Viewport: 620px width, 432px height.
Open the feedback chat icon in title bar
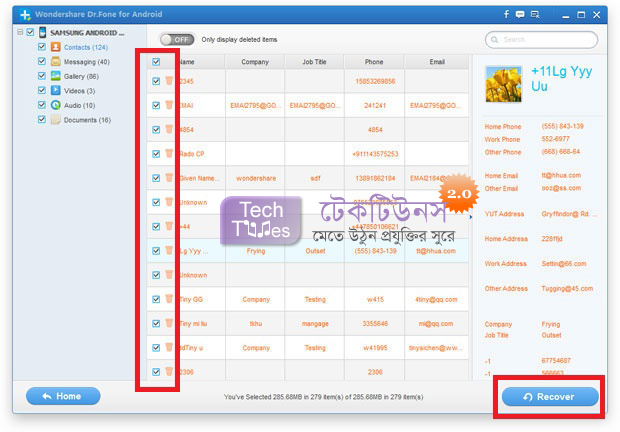pyautogui.click(x=520, y=15)
